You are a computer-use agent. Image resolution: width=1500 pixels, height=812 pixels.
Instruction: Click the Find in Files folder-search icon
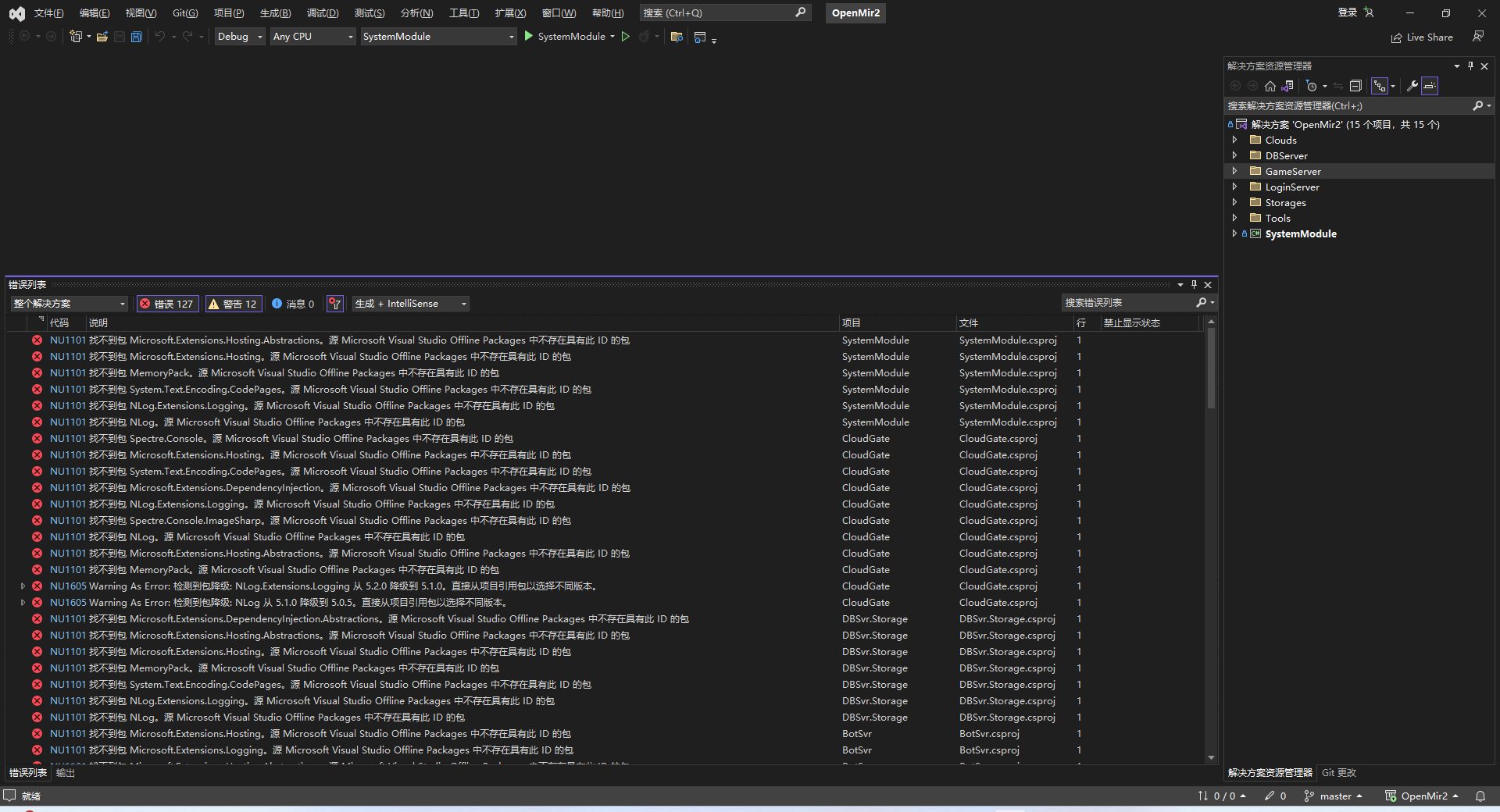(x=677, y=37)
